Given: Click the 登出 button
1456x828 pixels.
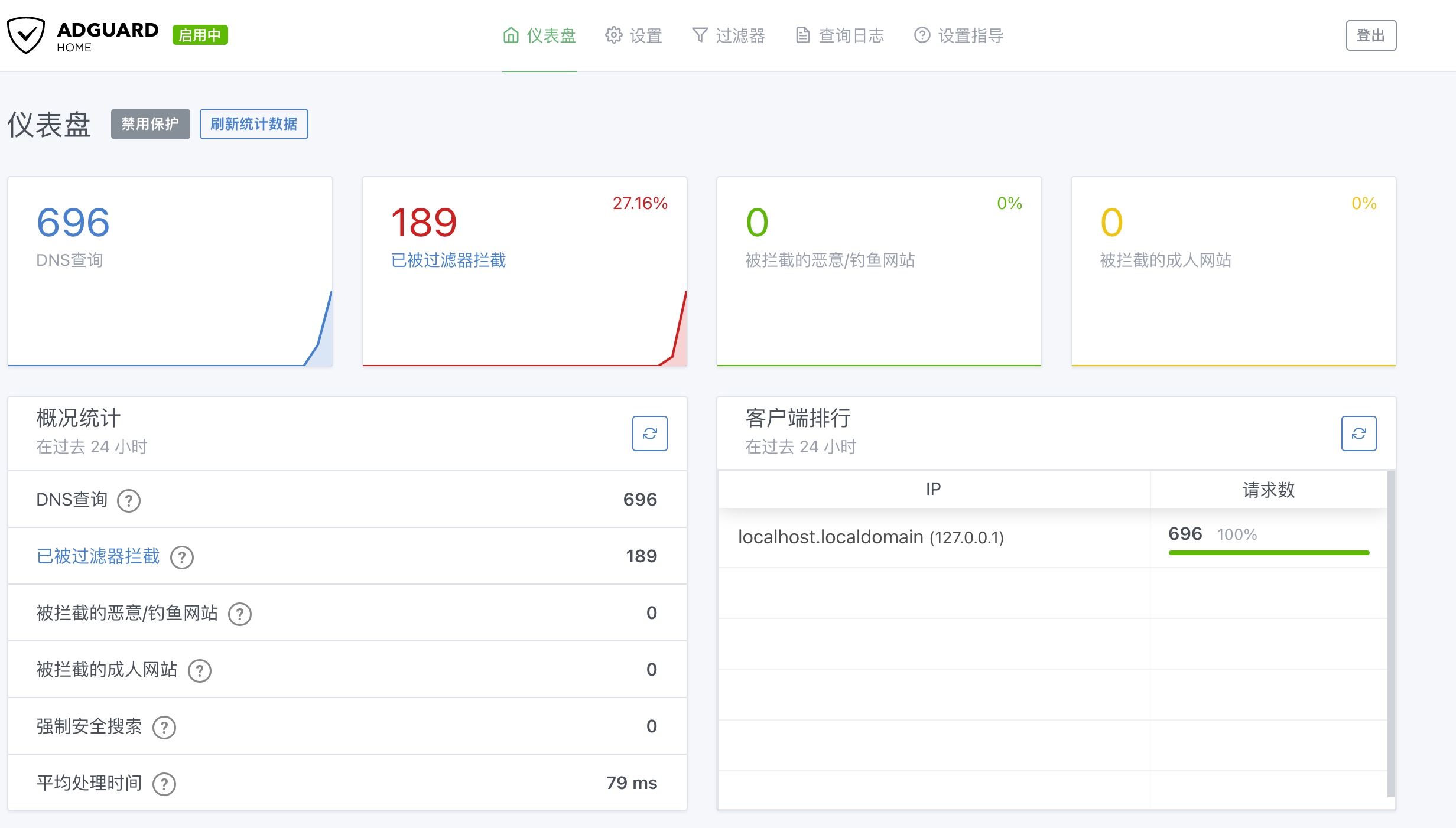Looking at the screenshot, I should pyautogui.click(x=1370, y=35).
